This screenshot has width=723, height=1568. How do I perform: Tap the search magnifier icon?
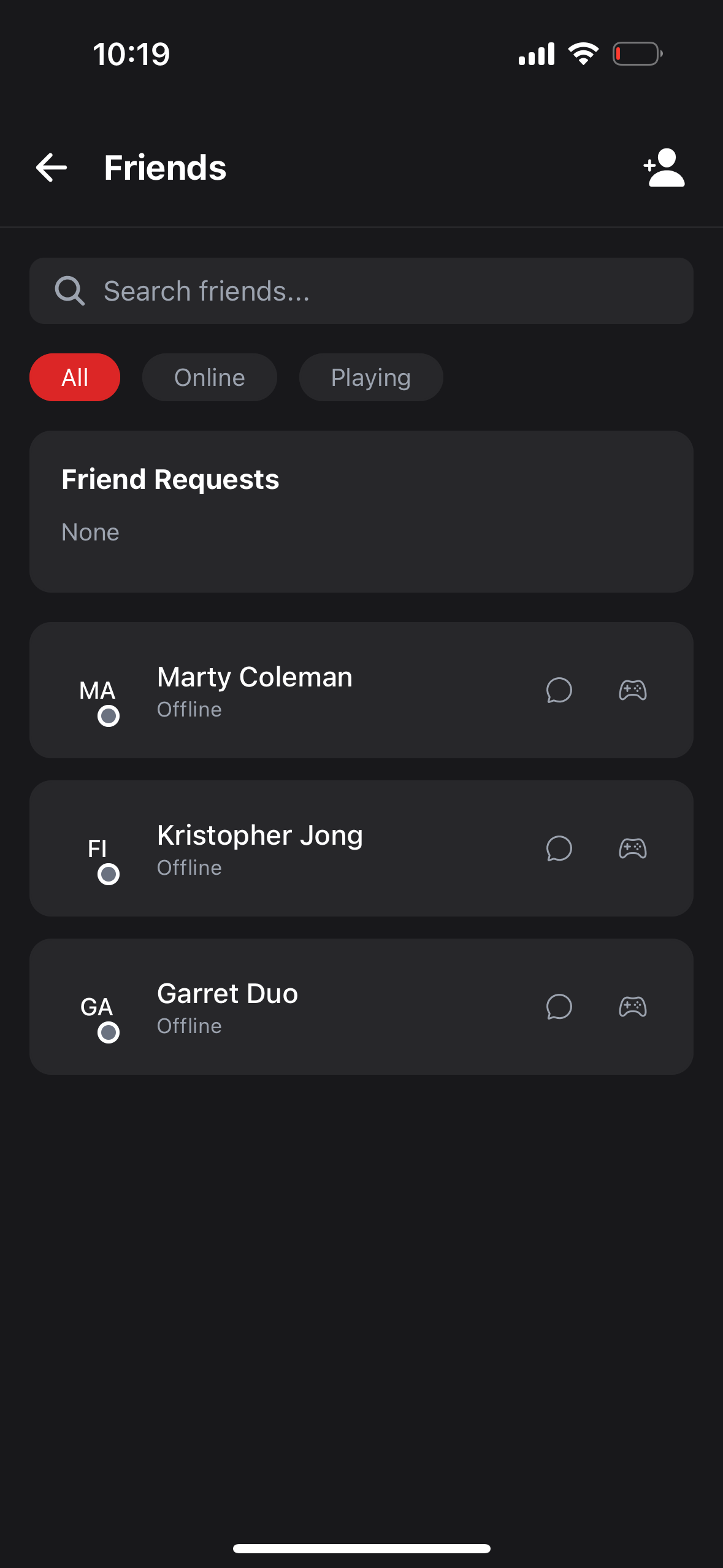pyautogui.click(x=69, y=291)
